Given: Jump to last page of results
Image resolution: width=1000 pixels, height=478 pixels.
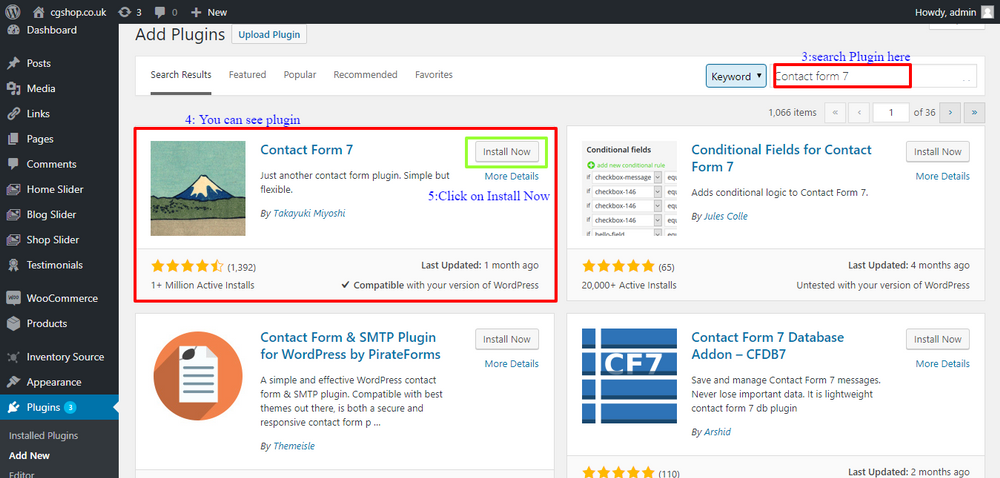Looking at the screenshot, I should (974, 112).
